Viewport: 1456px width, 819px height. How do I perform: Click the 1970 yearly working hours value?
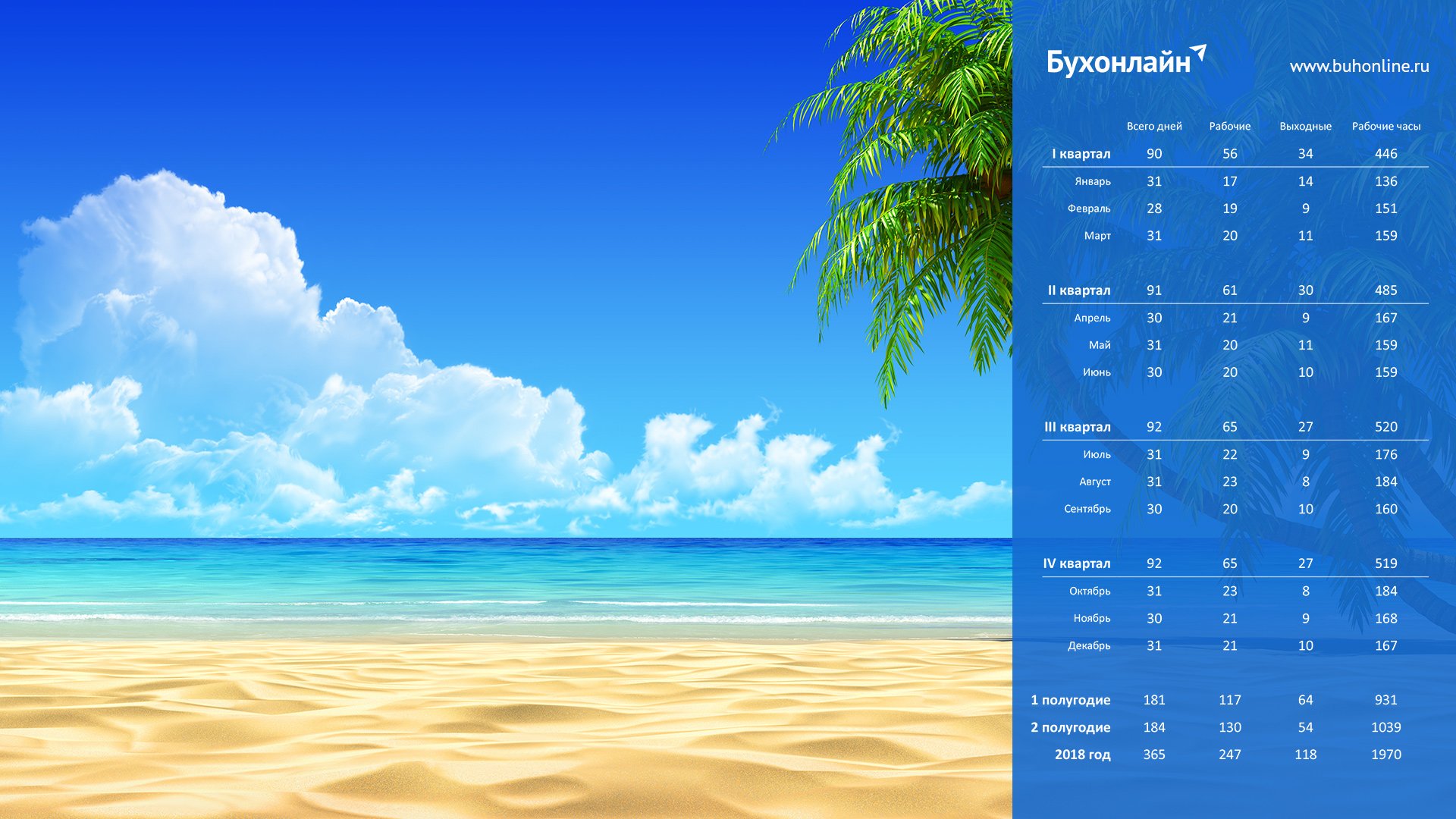tap(1385, 755)
